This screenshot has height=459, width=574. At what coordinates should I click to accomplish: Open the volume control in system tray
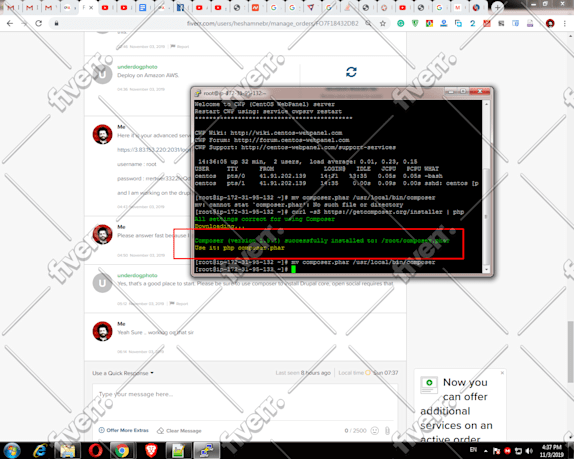click(x=529, y=451)
